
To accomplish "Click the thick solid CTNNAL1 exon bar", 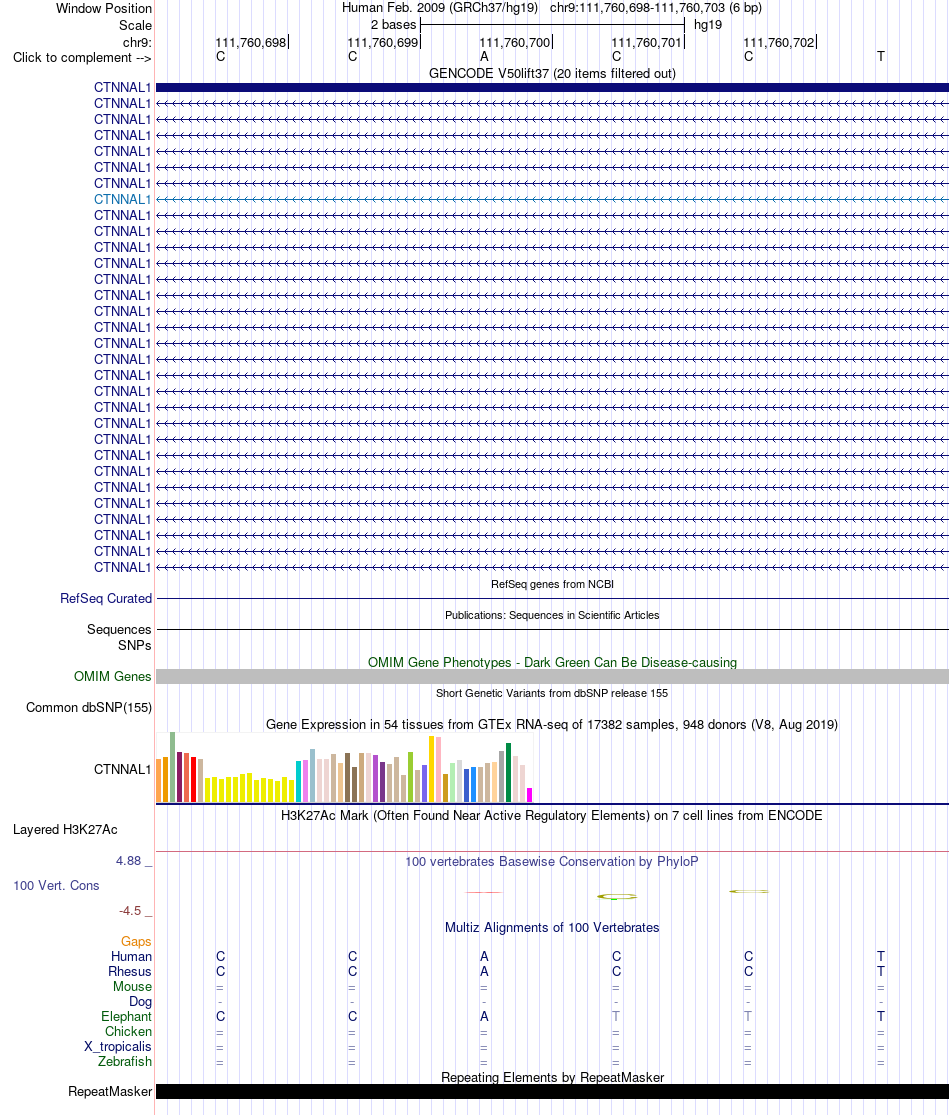I will (552, 87).
